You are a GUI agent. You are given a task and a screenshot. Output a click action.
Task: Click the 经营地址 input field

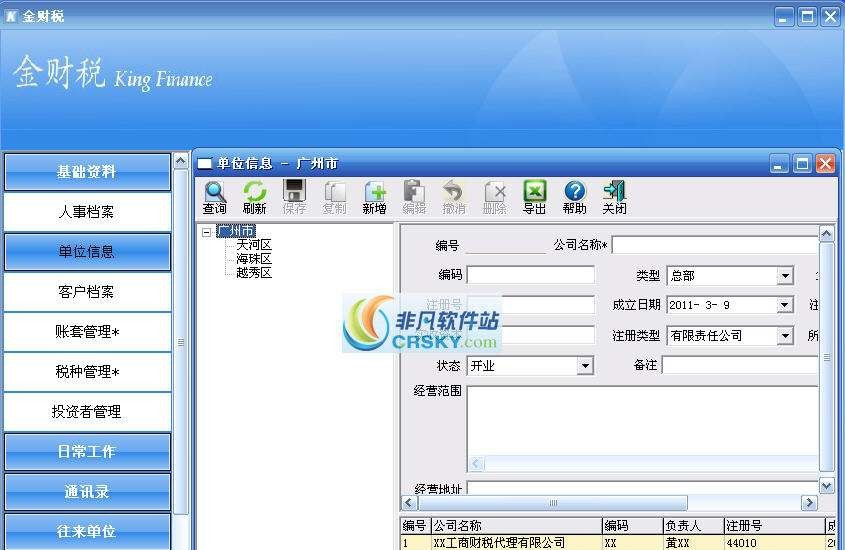tap(642, 488)
